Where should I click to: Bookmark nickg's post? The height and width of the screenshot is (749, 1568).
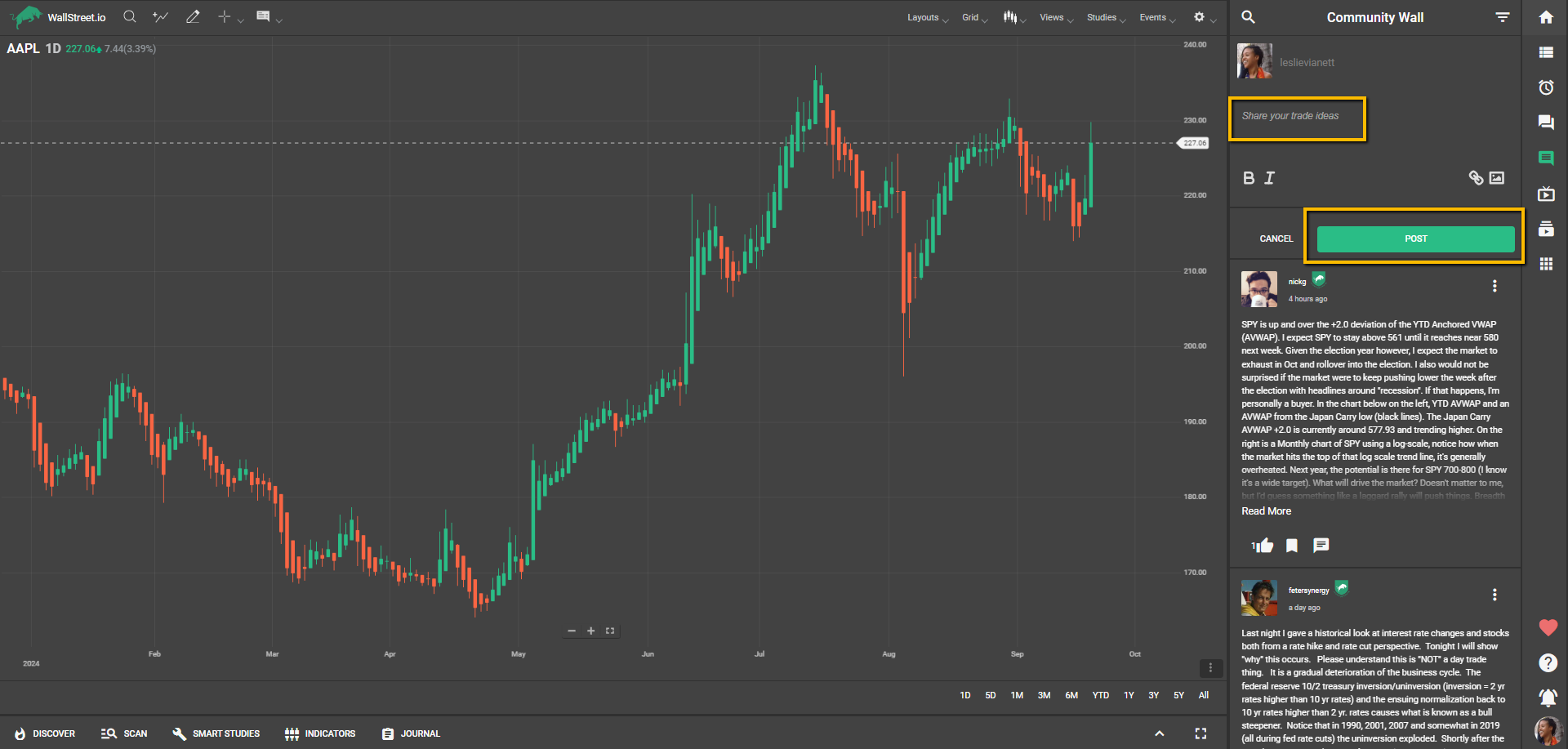pos(1292,546)
